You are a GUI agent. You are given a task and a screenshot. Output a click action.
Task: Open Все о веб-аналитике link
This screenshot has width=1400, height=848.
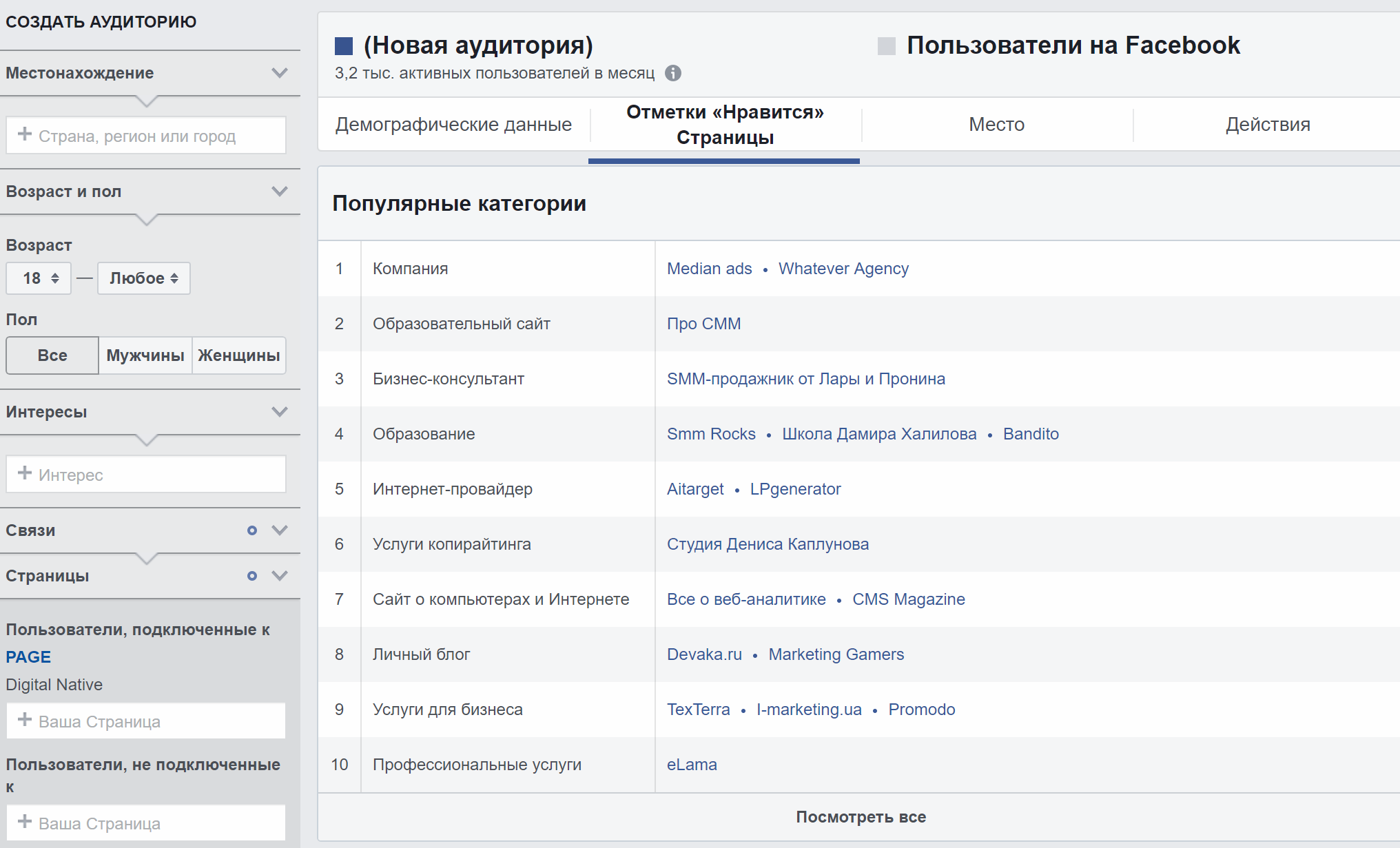coord(746,599)
